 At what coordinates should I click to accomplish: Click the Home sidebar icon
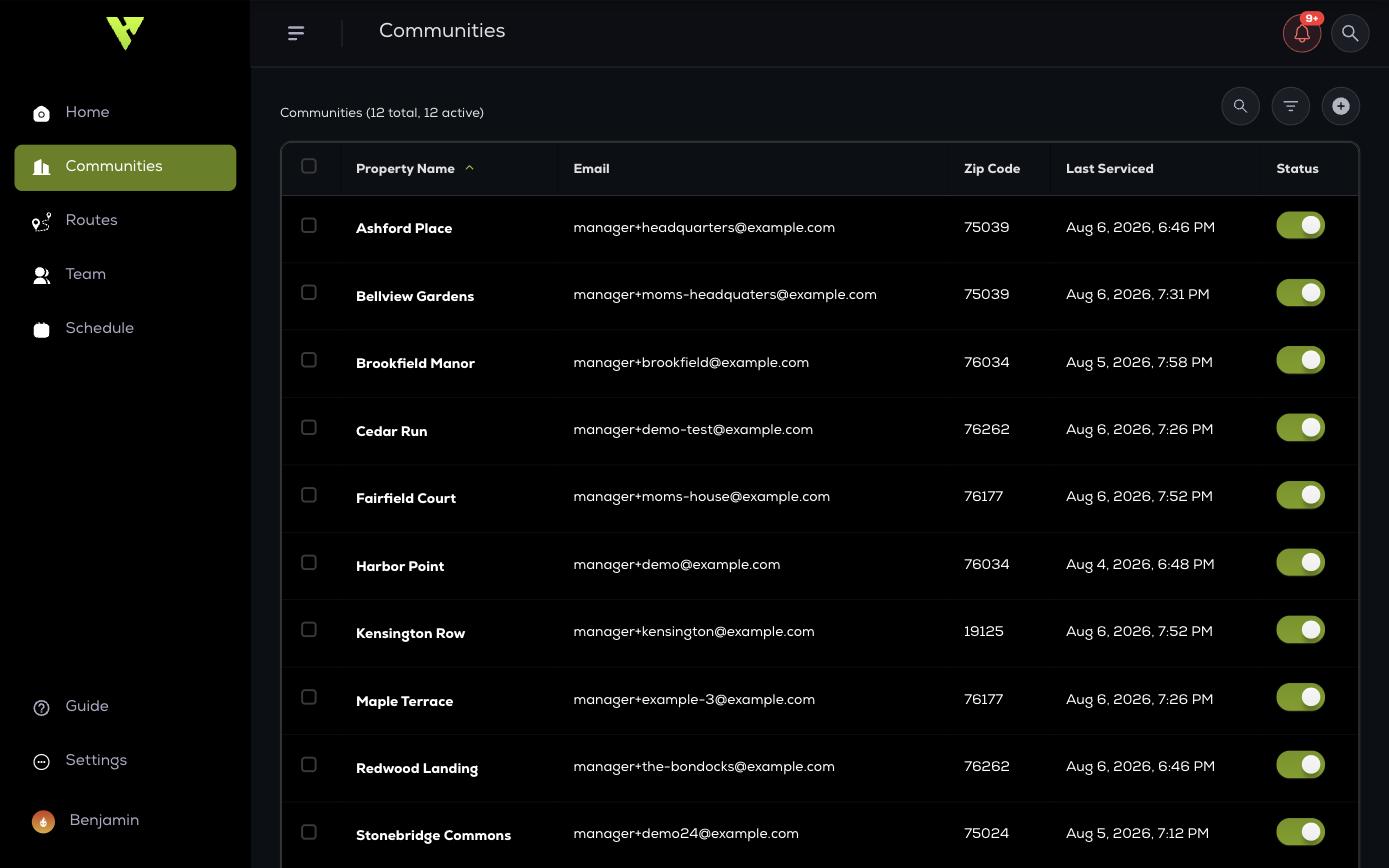(x=41, y=113)
